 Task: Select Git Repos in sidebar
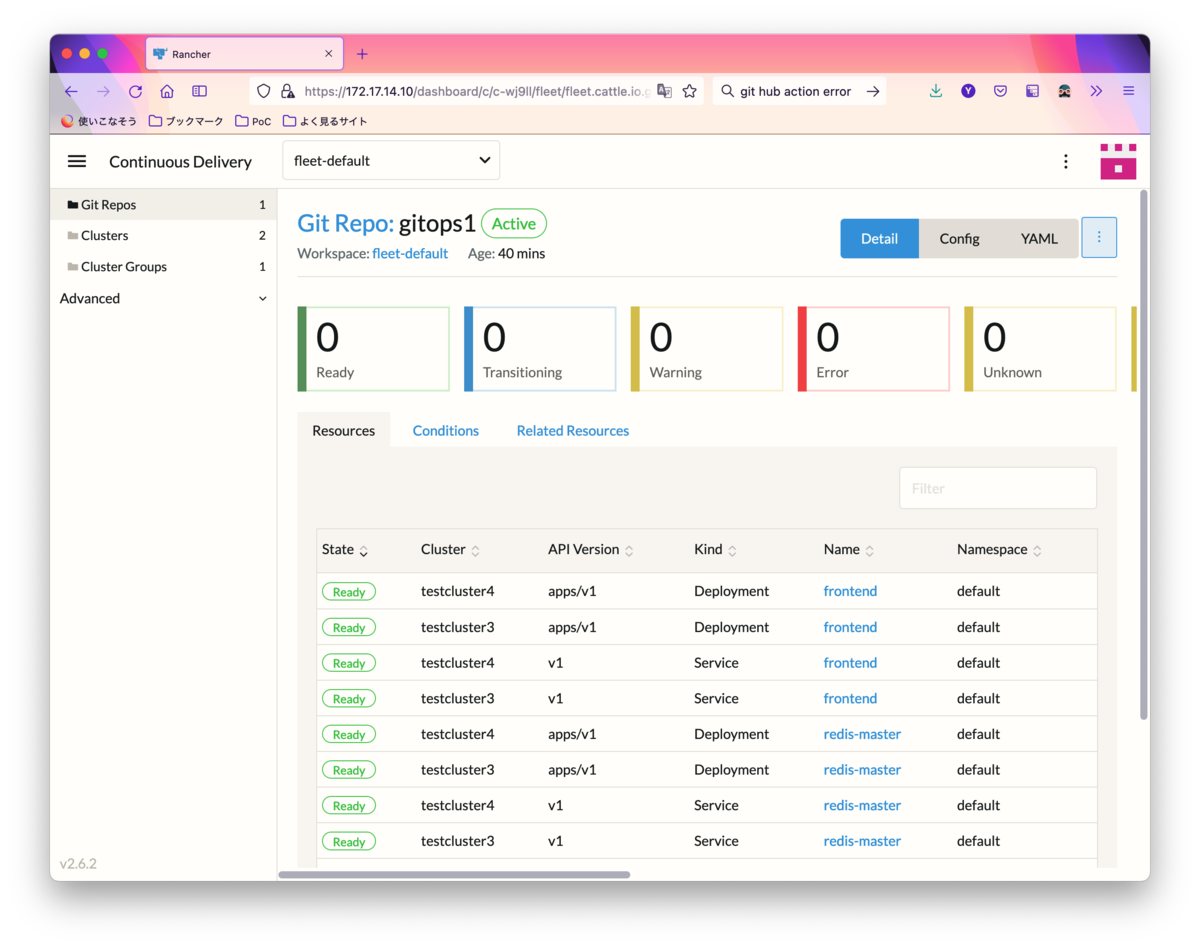tap(163, 204)
